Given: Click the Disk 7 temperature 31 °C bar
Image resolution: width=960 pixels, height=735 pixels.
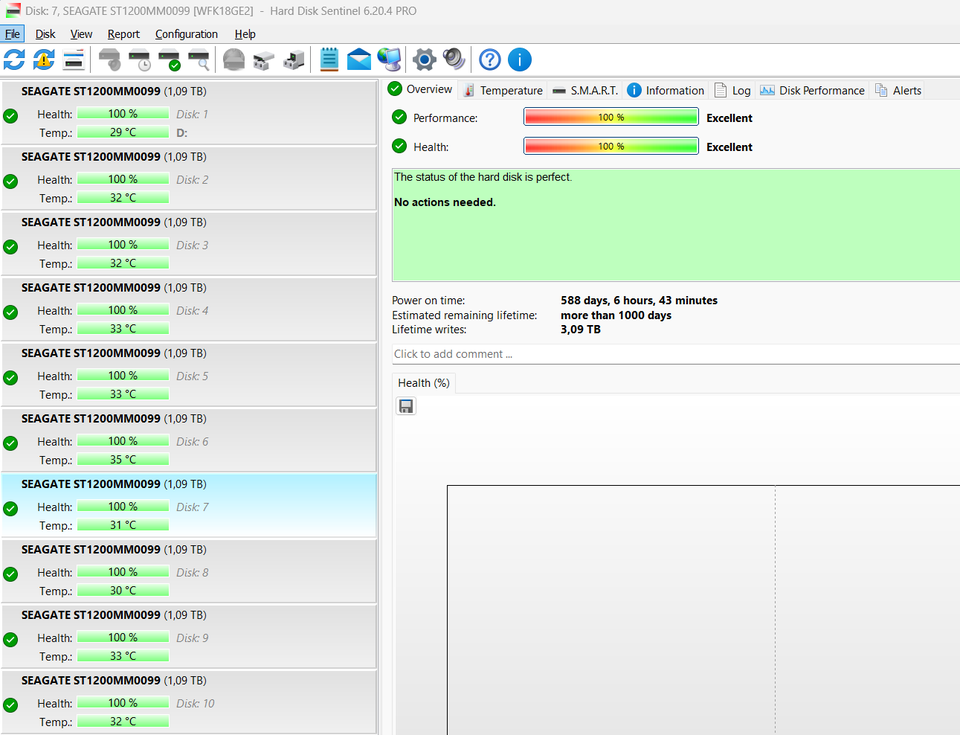Looking at the screenshot, I should click(123, 525).
